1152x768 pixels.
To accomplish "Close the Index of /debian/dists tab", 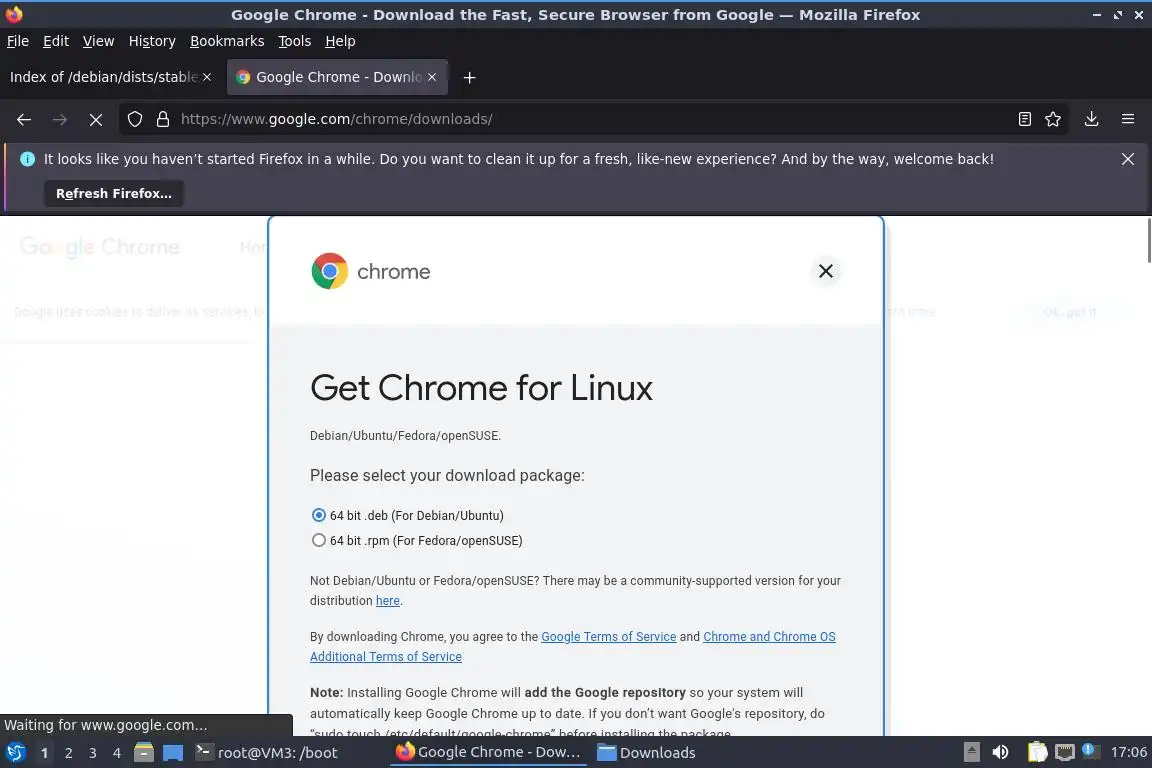I will pos(207,77).
